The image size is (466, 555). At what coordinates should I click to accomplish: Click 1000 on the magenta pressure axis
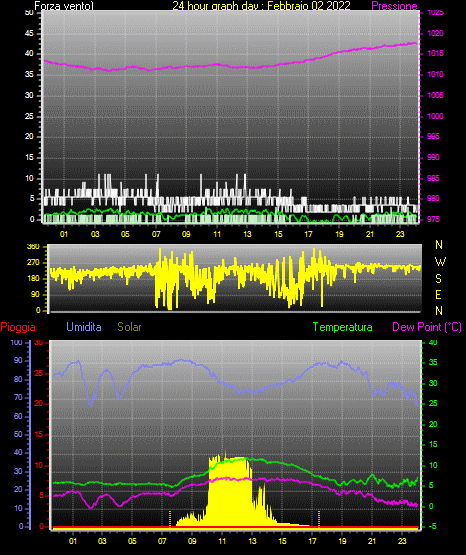[435, 116]
